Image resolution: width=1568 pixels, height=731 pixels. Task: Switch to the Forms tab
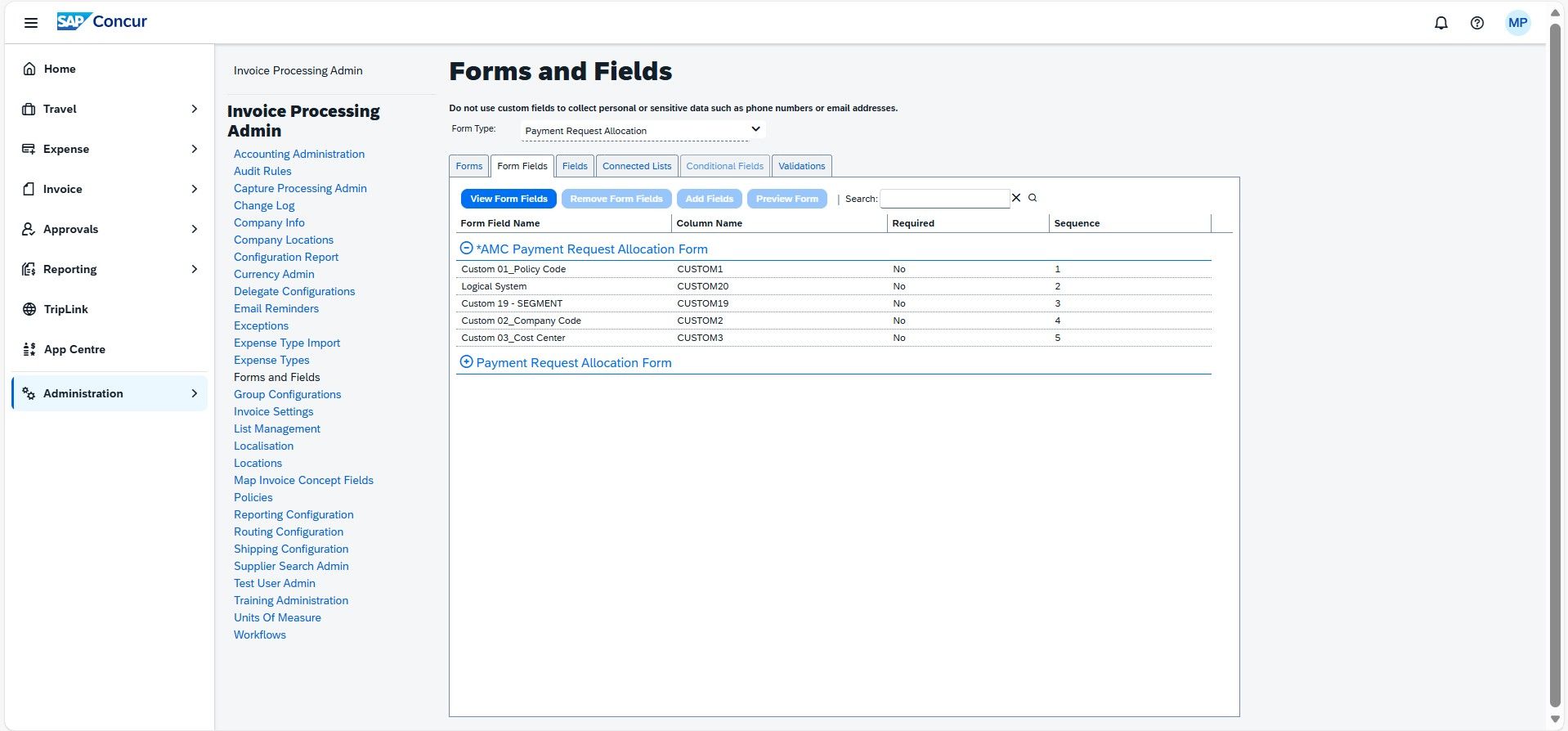(x=469, y=166)
